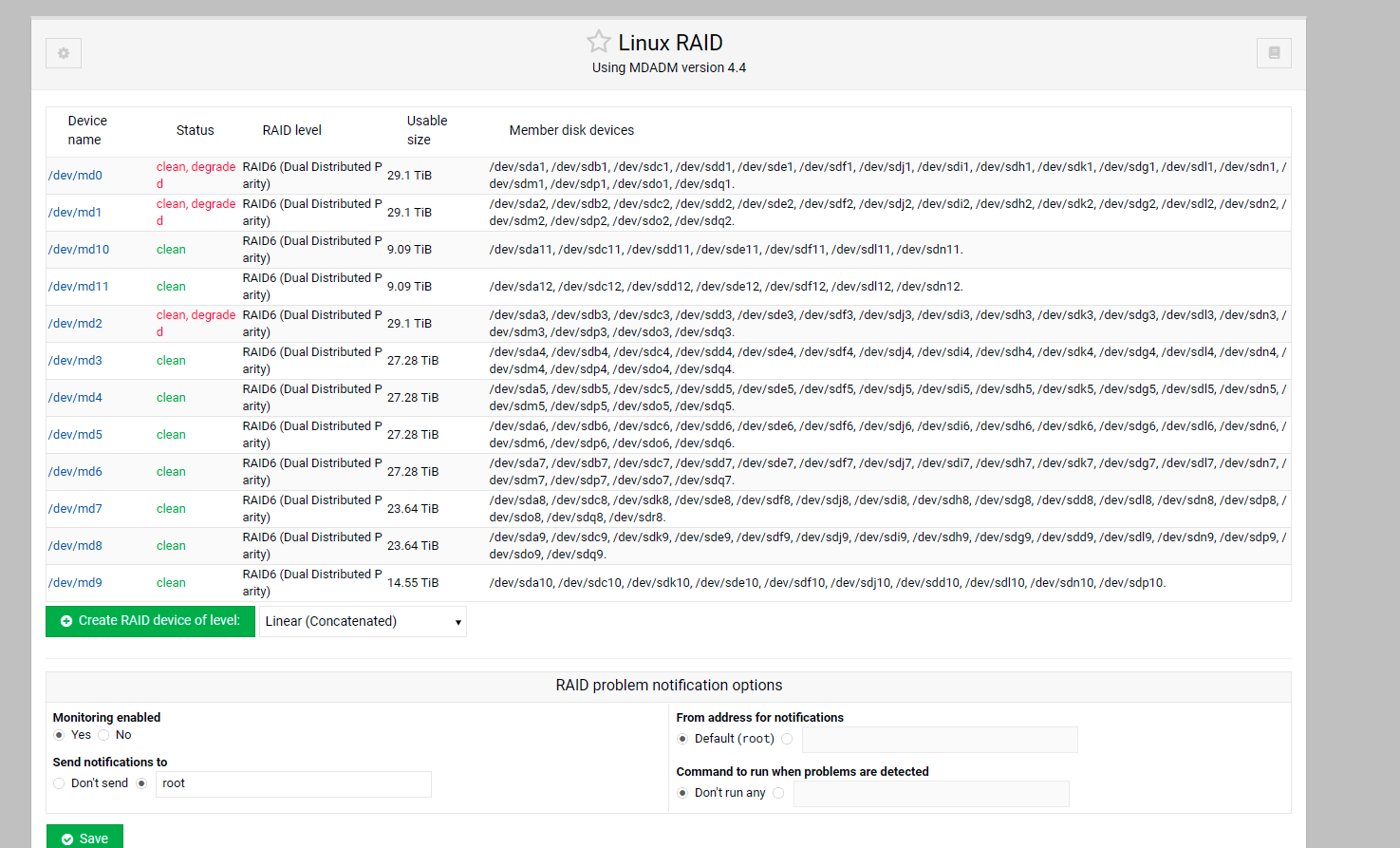
Task: Select Default (root) from address option
Action: pyautogui.click(x=682, y=739)
